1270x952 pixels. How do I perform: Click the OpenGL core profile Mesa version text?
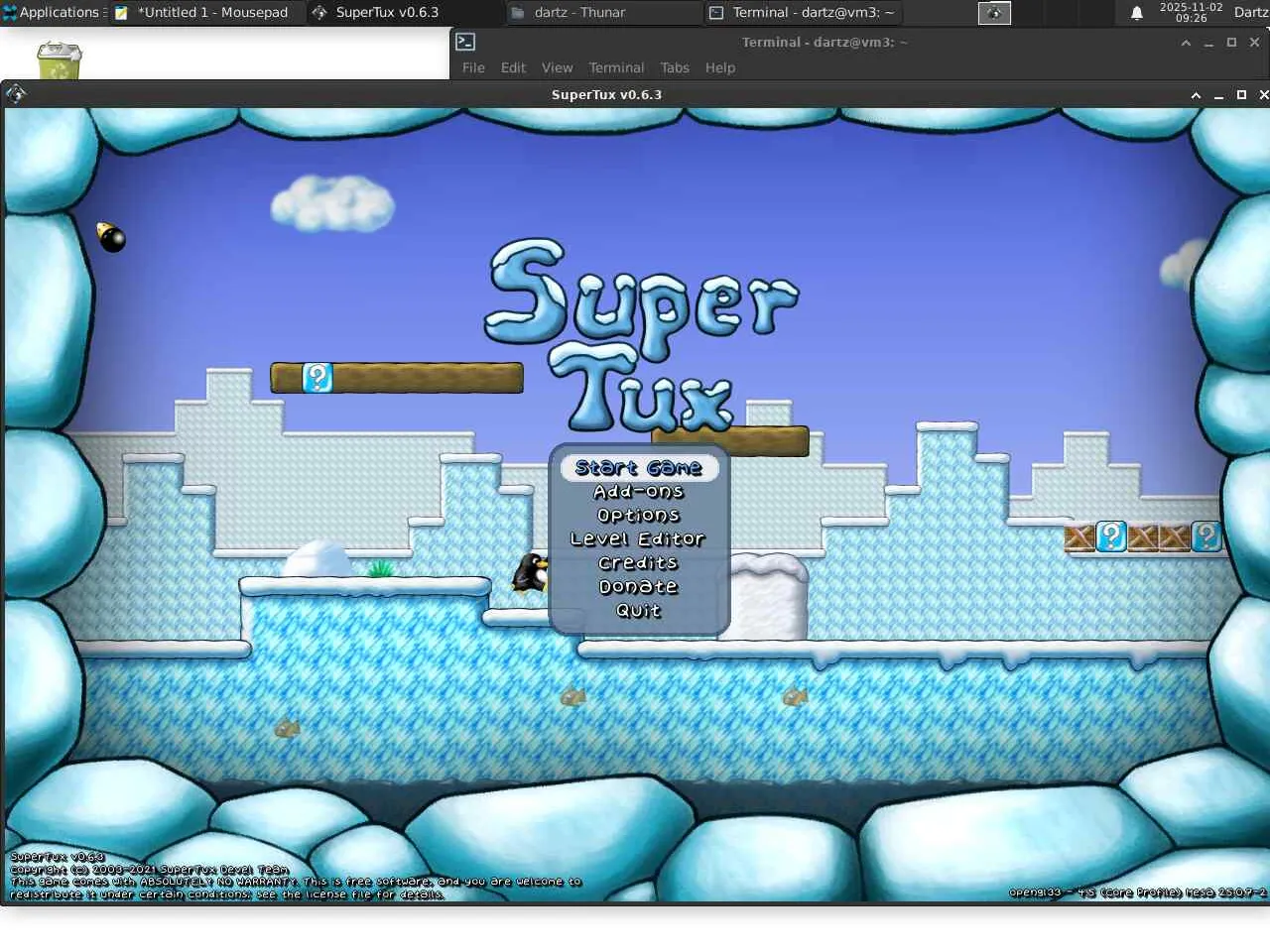point(1138,892)
